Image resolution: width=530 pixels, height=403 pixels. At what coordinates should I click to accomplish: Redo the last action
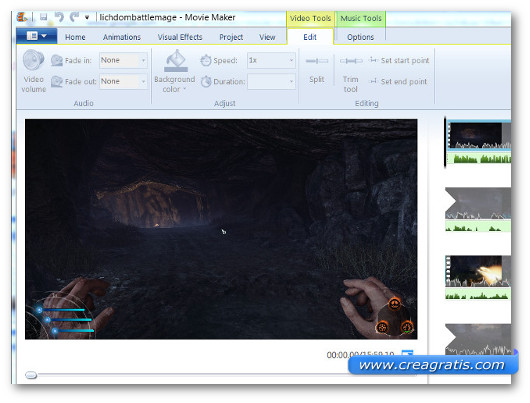74,17
